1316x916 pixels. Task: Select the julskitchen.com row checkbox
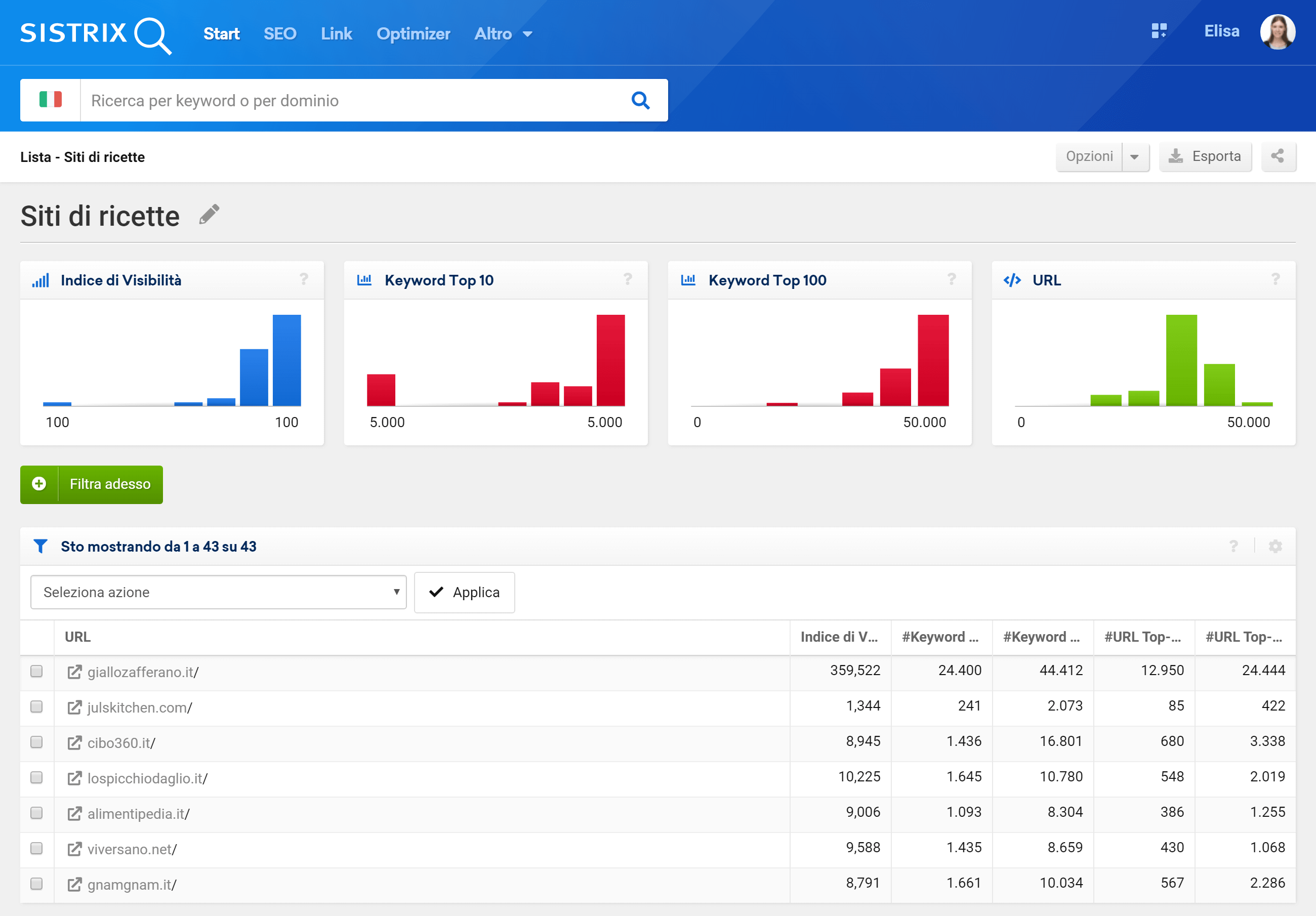(x=36, y=707)
